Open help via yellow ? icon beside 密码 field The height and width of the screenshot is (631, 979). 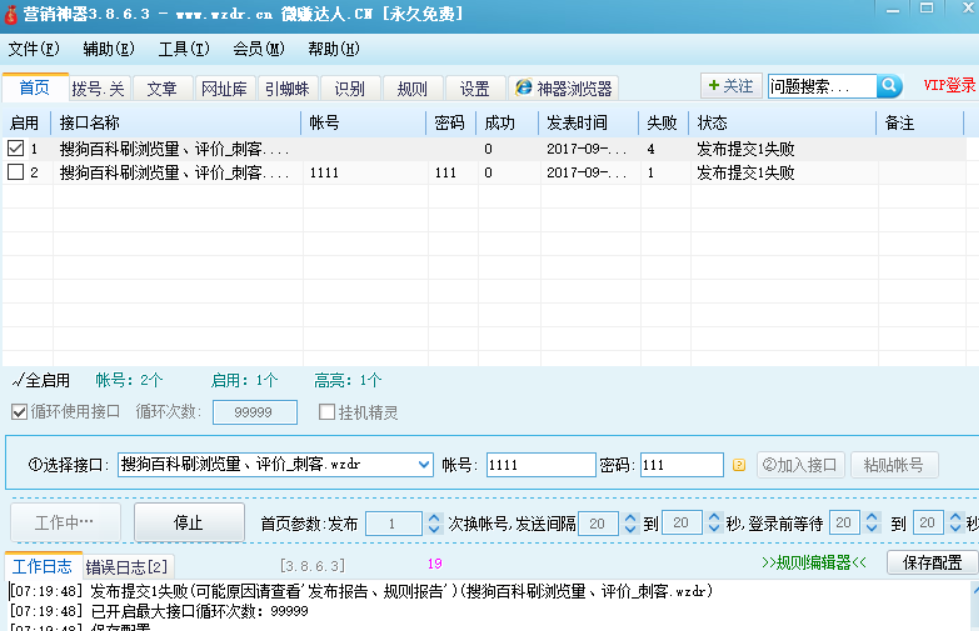coord(738,464)
